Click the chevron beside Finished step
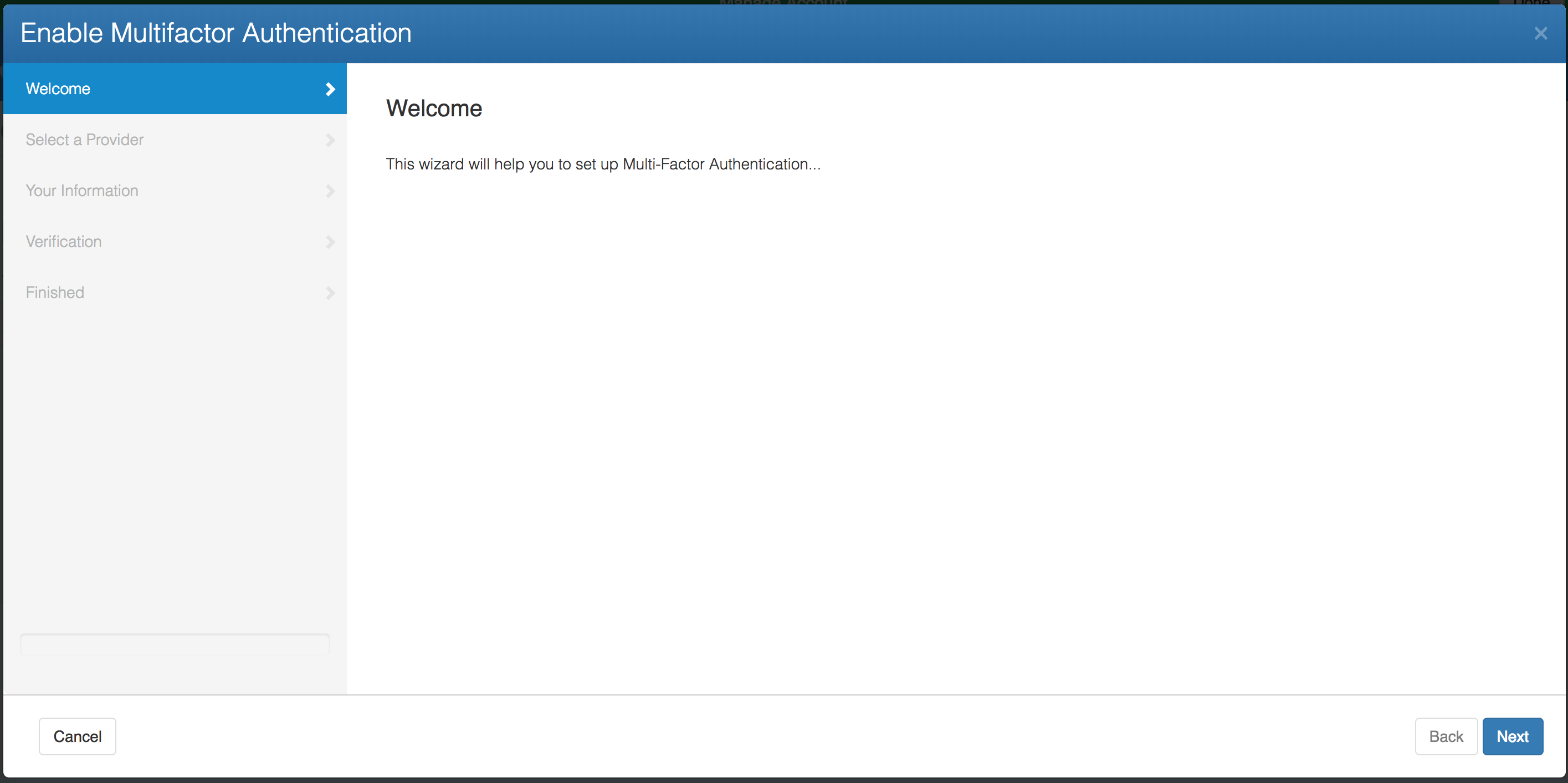Image resolution: width=1568 pixels, height=783 pixels. pyautogui.click(x=330, y=293)
